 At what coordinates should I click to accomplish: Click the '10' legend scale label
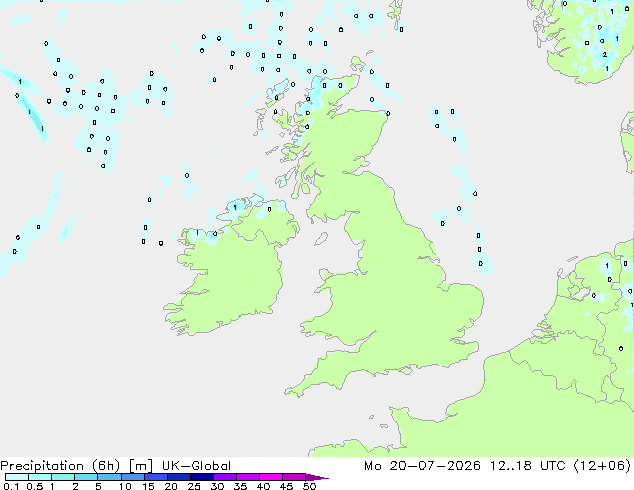[x=125, y=486]
